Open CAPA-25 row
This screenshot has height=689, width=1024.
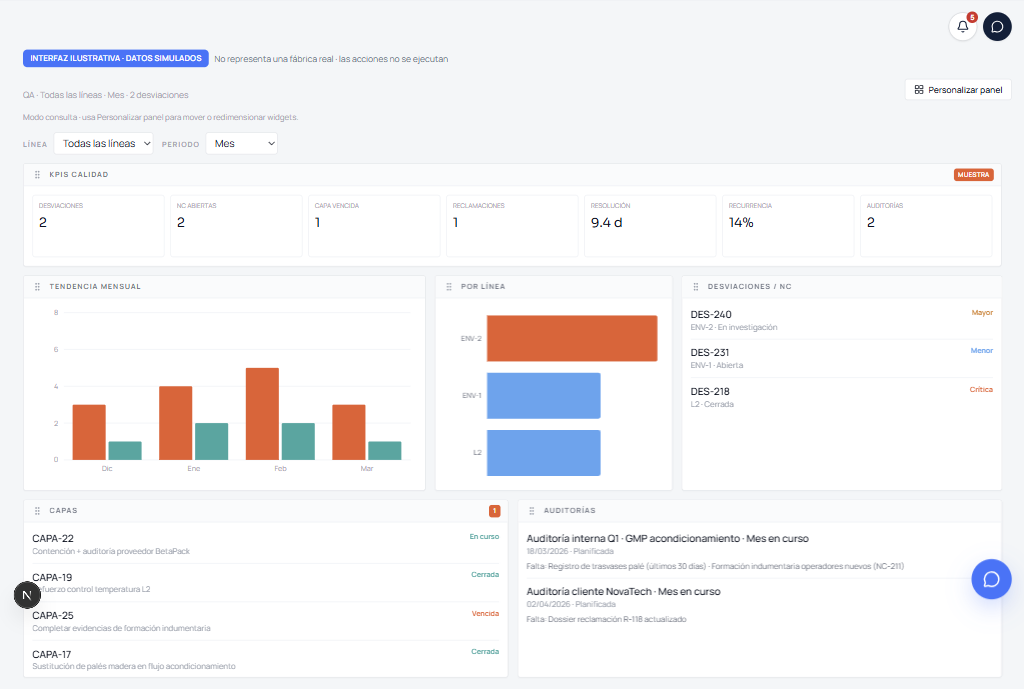point(266,621)
